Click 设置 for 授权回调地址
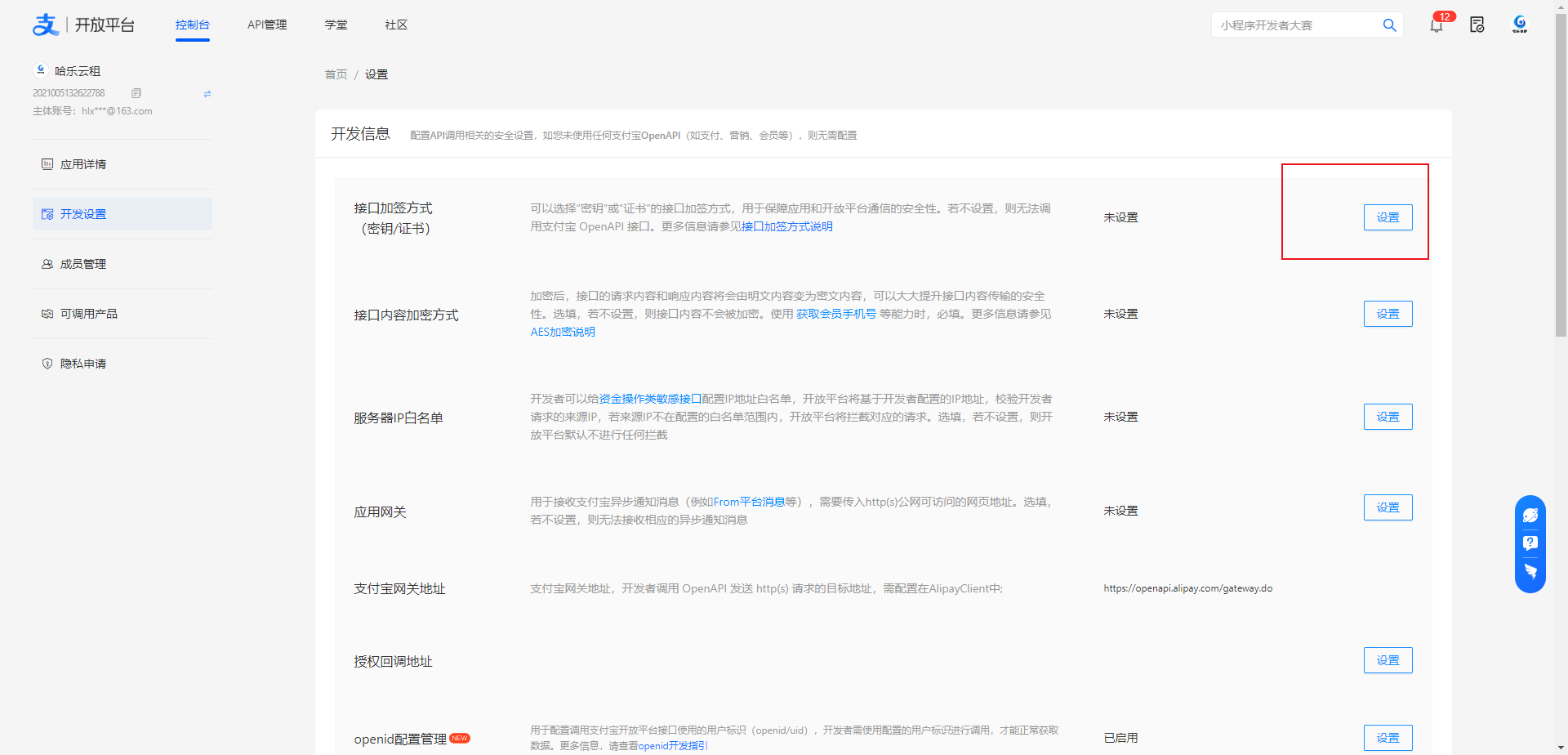 [1388, 660]
